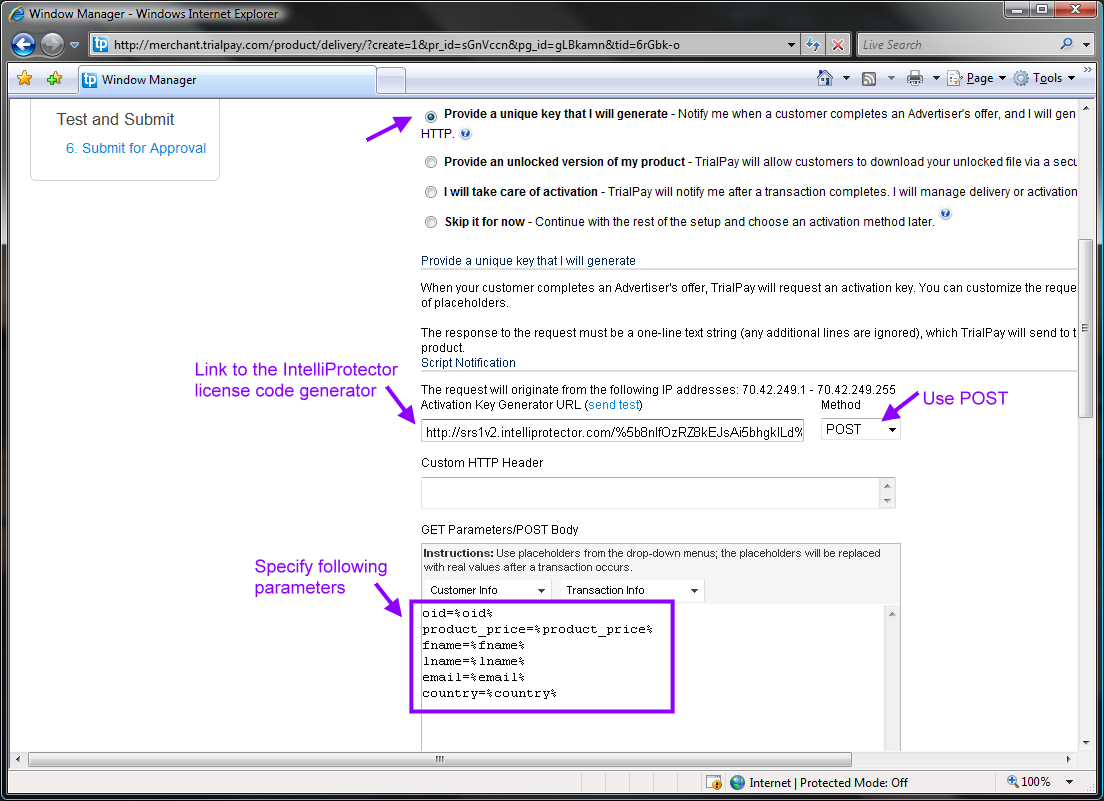Open the Method POST dropdown
The height and width of the screenshot is (801, 1104).
tap(860, 429)
